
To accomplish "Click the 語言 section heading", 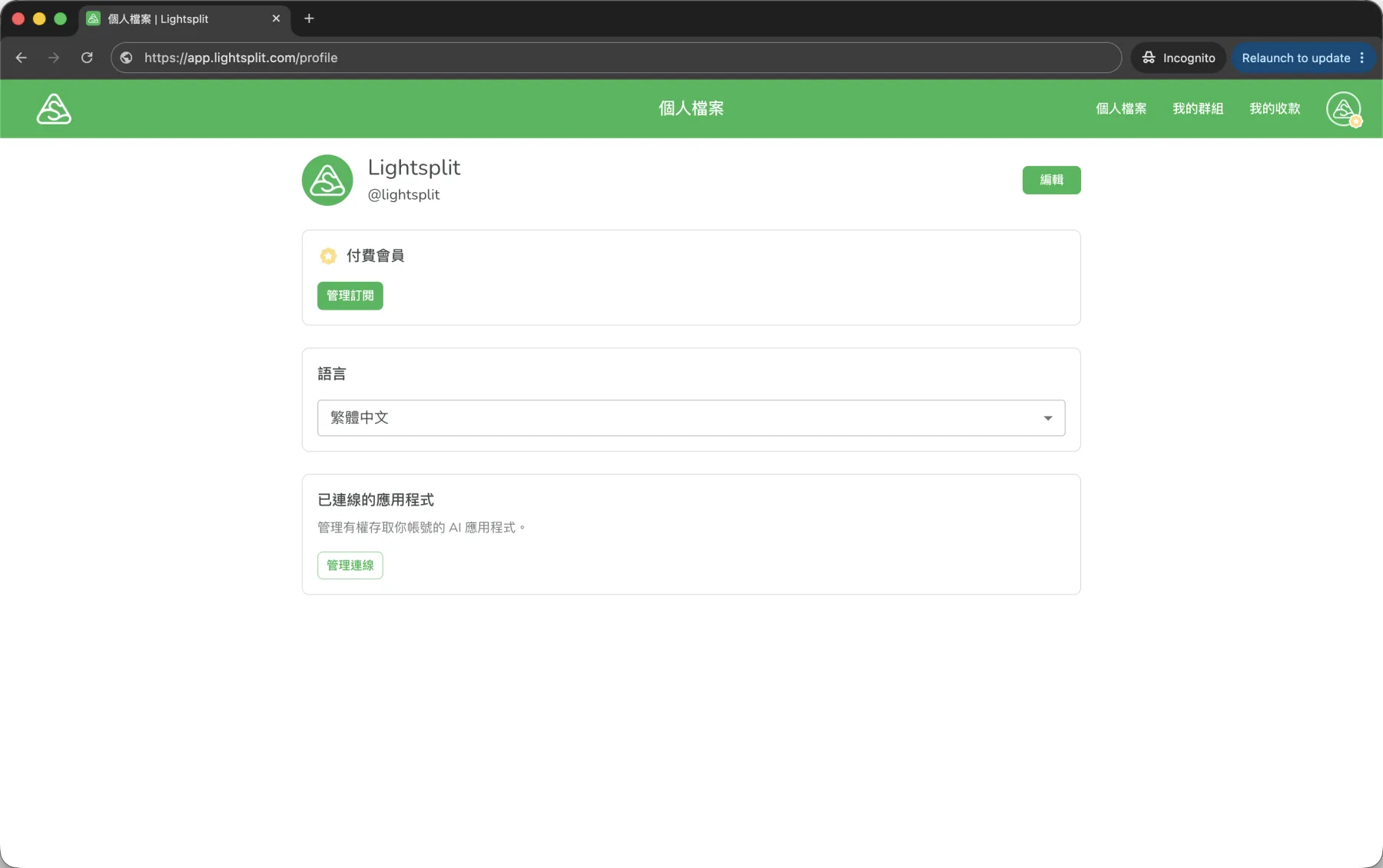I will tap(332, 374).
